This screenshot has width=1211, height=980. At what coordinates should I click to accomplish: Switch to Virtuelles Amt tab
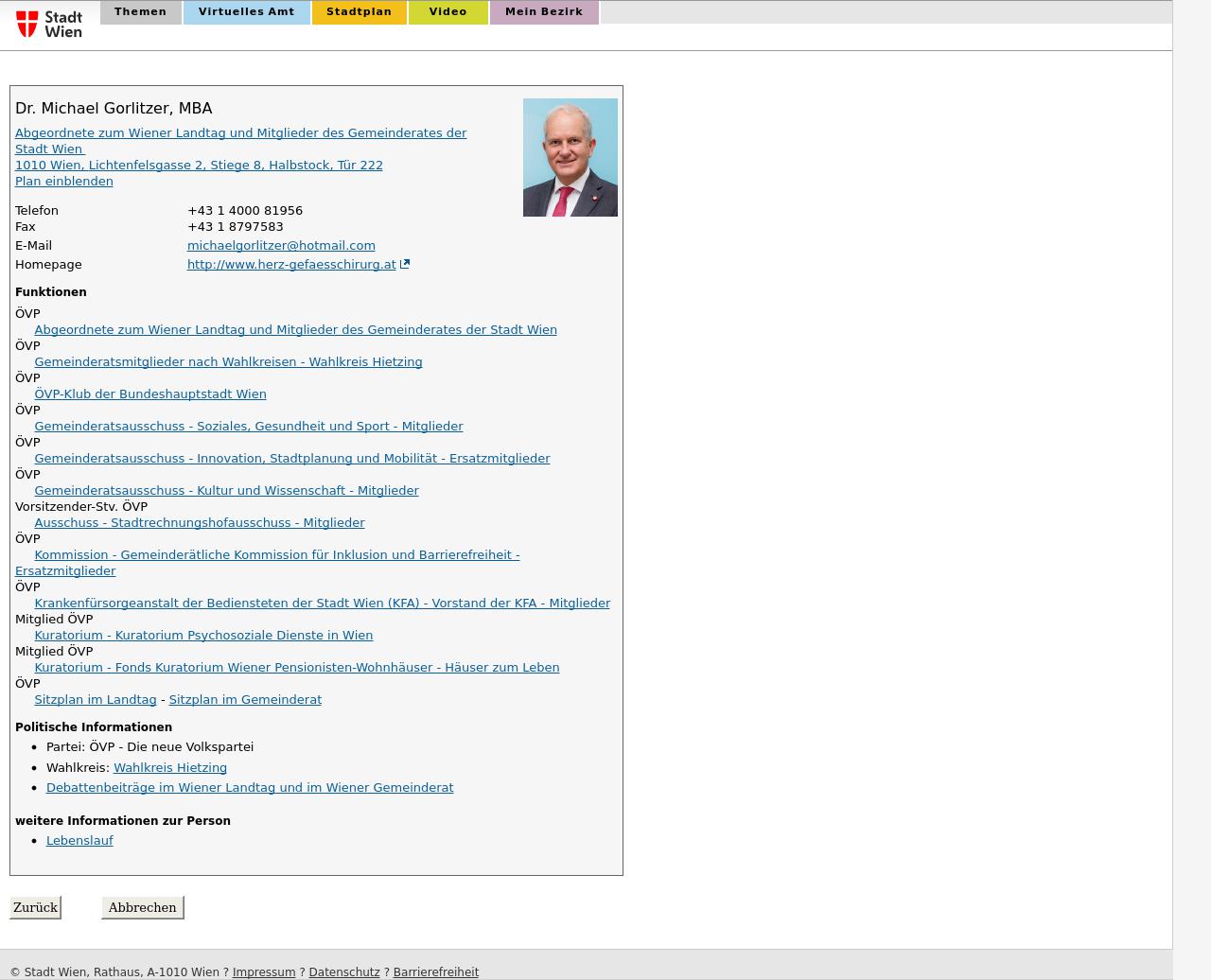click(246, 12)
